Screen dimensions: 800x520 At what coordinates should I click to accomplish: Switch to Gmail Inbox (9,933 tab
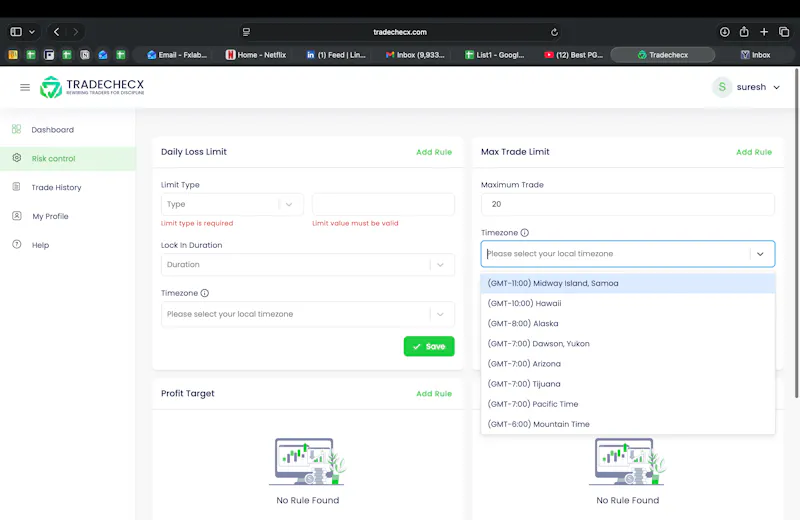coord(415,55)
